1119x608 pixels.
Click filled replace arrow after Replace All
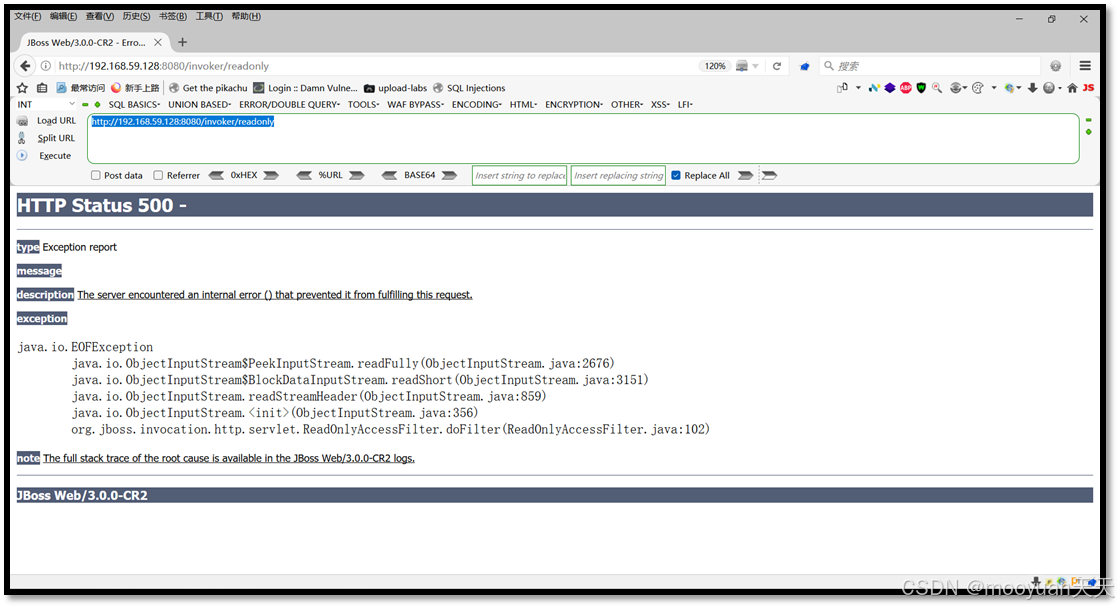[745, 176]
